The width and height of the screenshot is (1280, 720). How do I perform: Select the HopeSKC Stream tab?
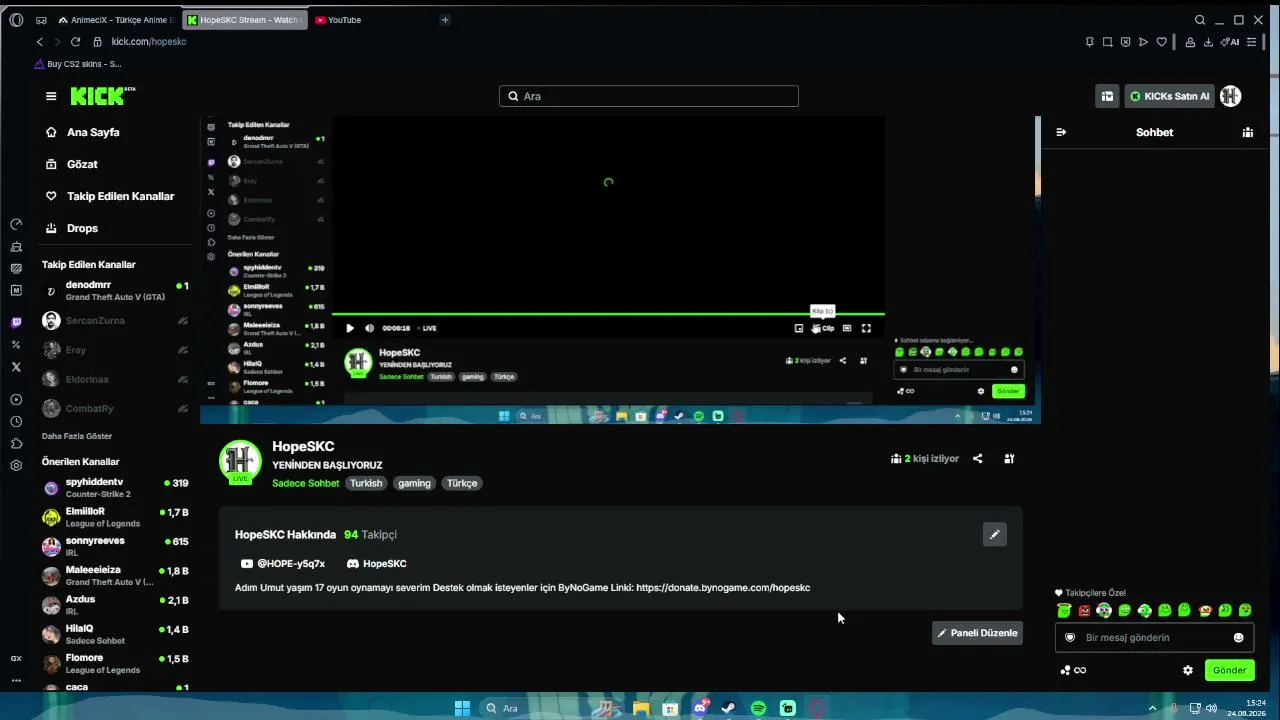pyautogui.click(x=244, y=20)
